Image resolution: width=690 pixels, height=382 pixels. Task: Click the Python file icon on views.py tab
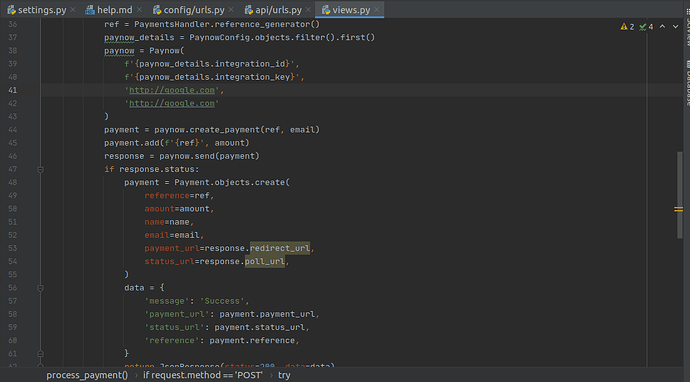(326, 10)
